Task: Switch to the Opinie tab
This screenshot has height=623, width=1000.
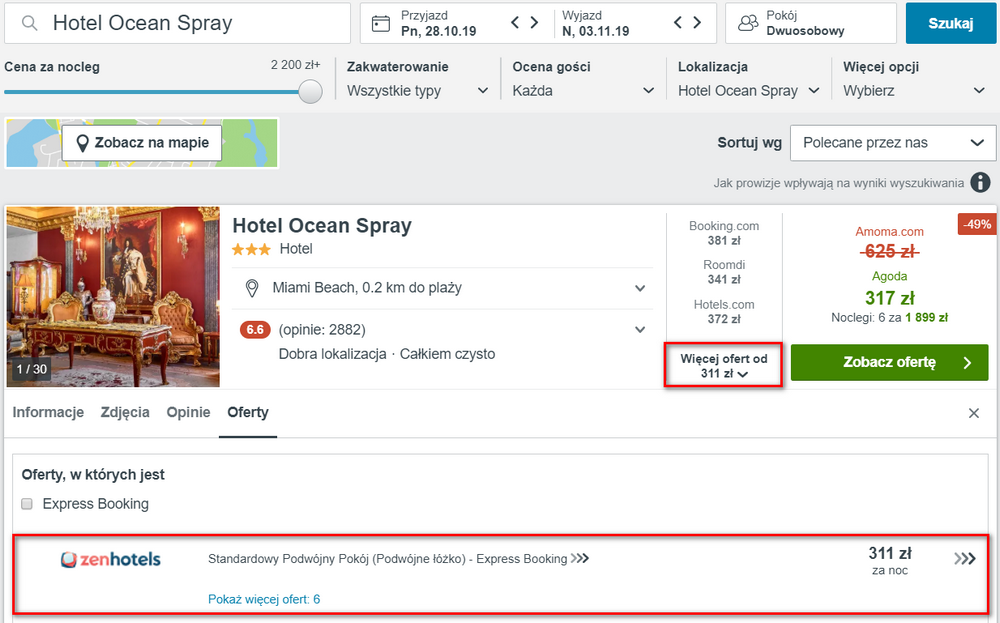Action: (x=188, y=413)
